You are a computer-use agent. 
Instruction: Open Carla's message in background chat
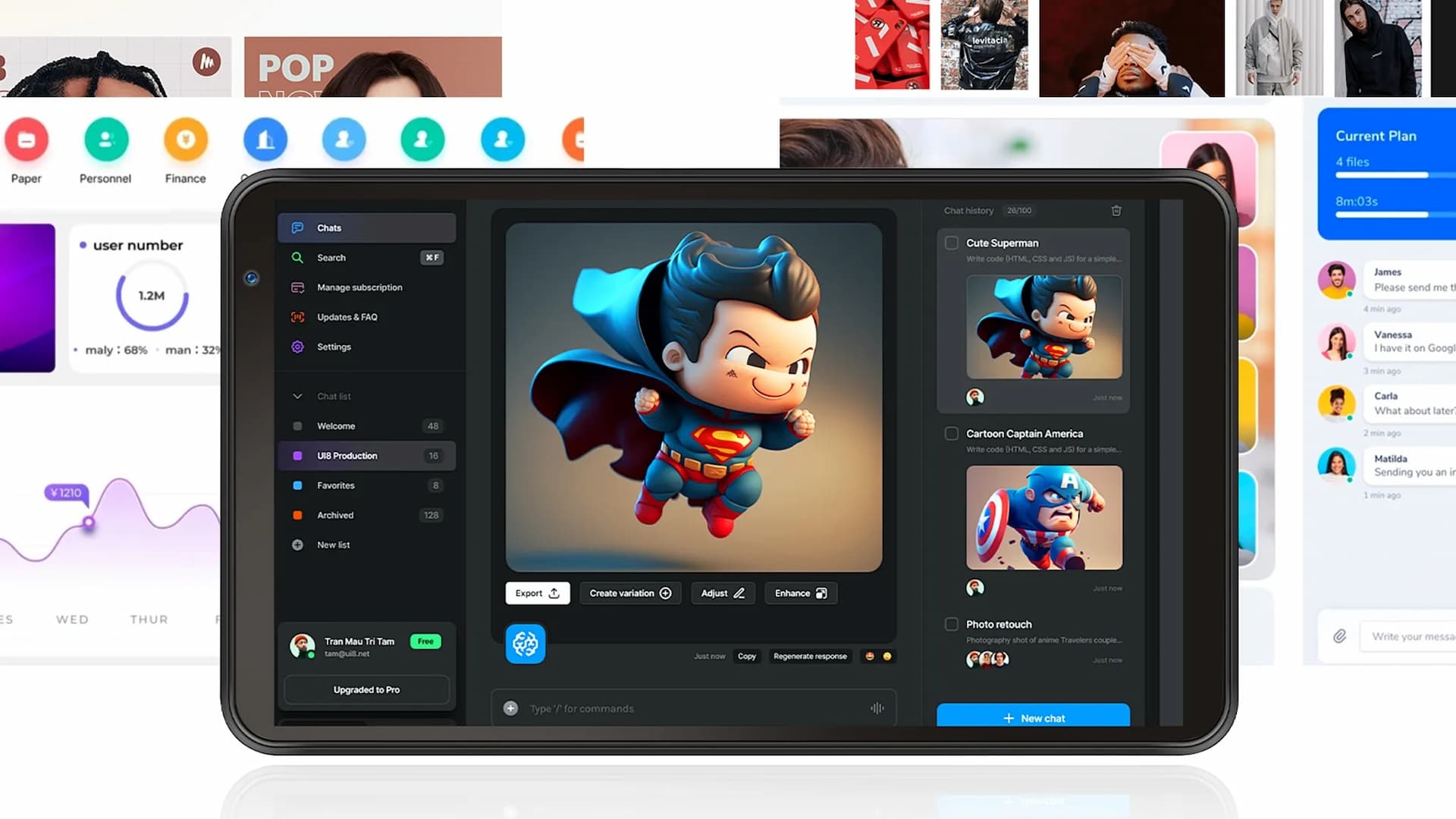(1410, 403)
